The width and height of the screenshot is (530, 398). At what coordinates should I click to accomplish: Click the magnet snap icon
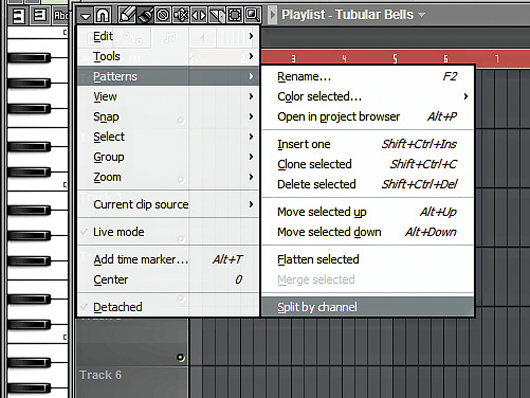pyautogui.click(x=103, y=15)
